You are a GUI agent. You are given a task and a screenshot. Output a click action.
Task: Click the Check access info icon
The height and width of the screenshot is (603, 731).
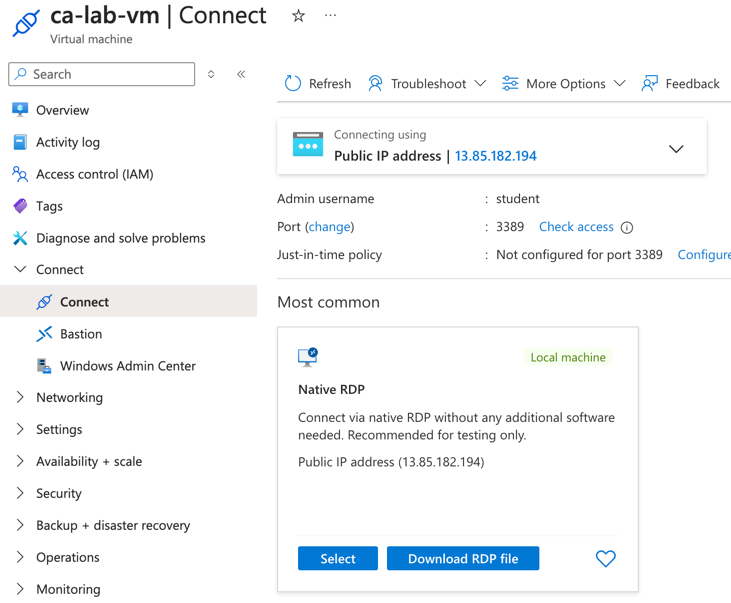(627, 228)
